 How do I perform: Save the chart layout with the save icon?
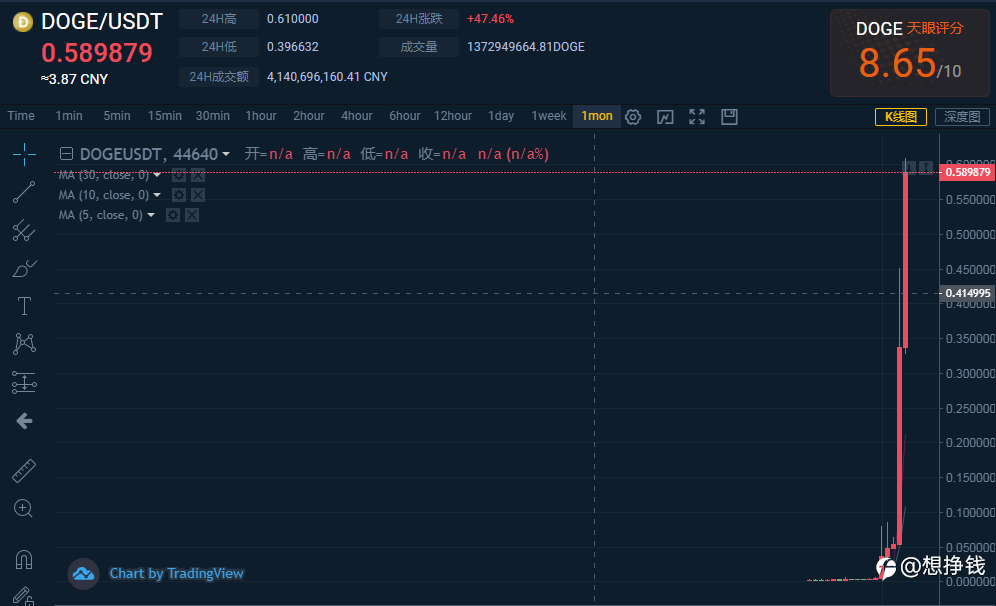[729, 117]
